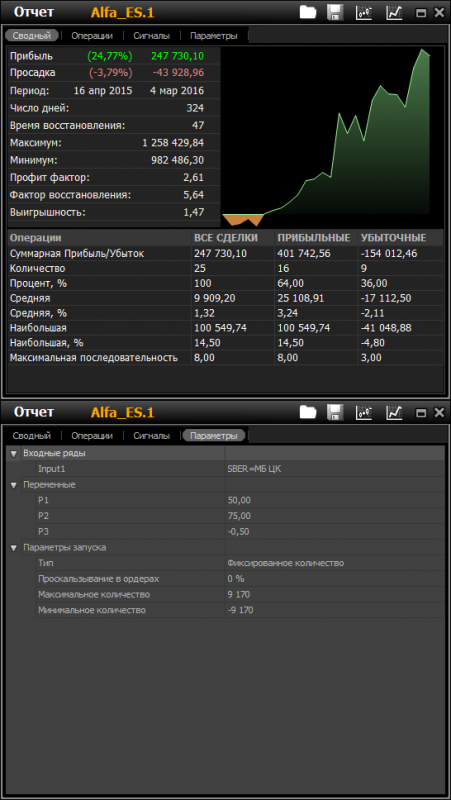Screen dimensions: 451x800
Task: Collapse the Входные ряды section
Action: [14, 453]
